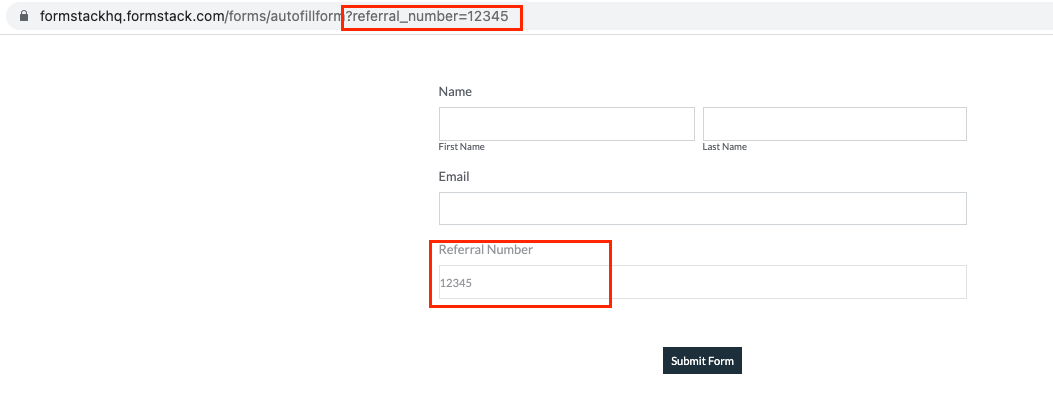Viewport: 1053px width, 403px height.
Task: Focus the Last Name input box
Action: pyautogui.click(x=834, y=124)
